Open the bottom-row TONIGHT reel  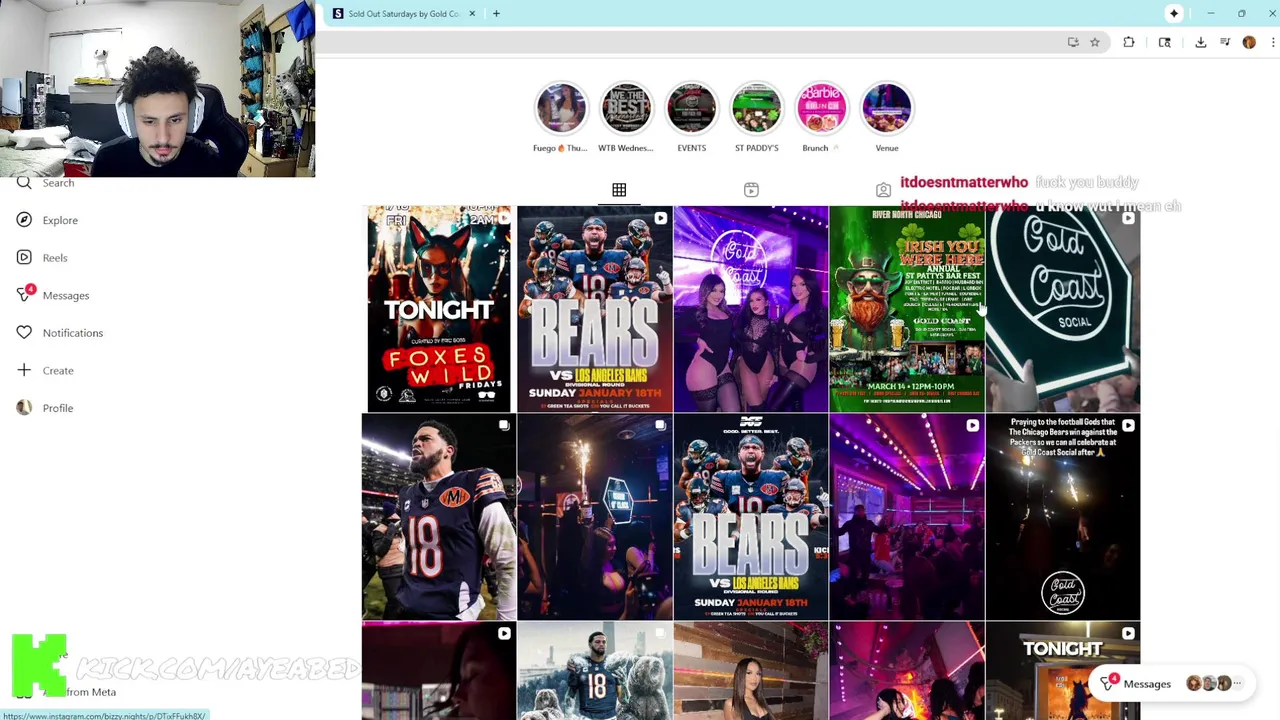(x=1062, y=671)
